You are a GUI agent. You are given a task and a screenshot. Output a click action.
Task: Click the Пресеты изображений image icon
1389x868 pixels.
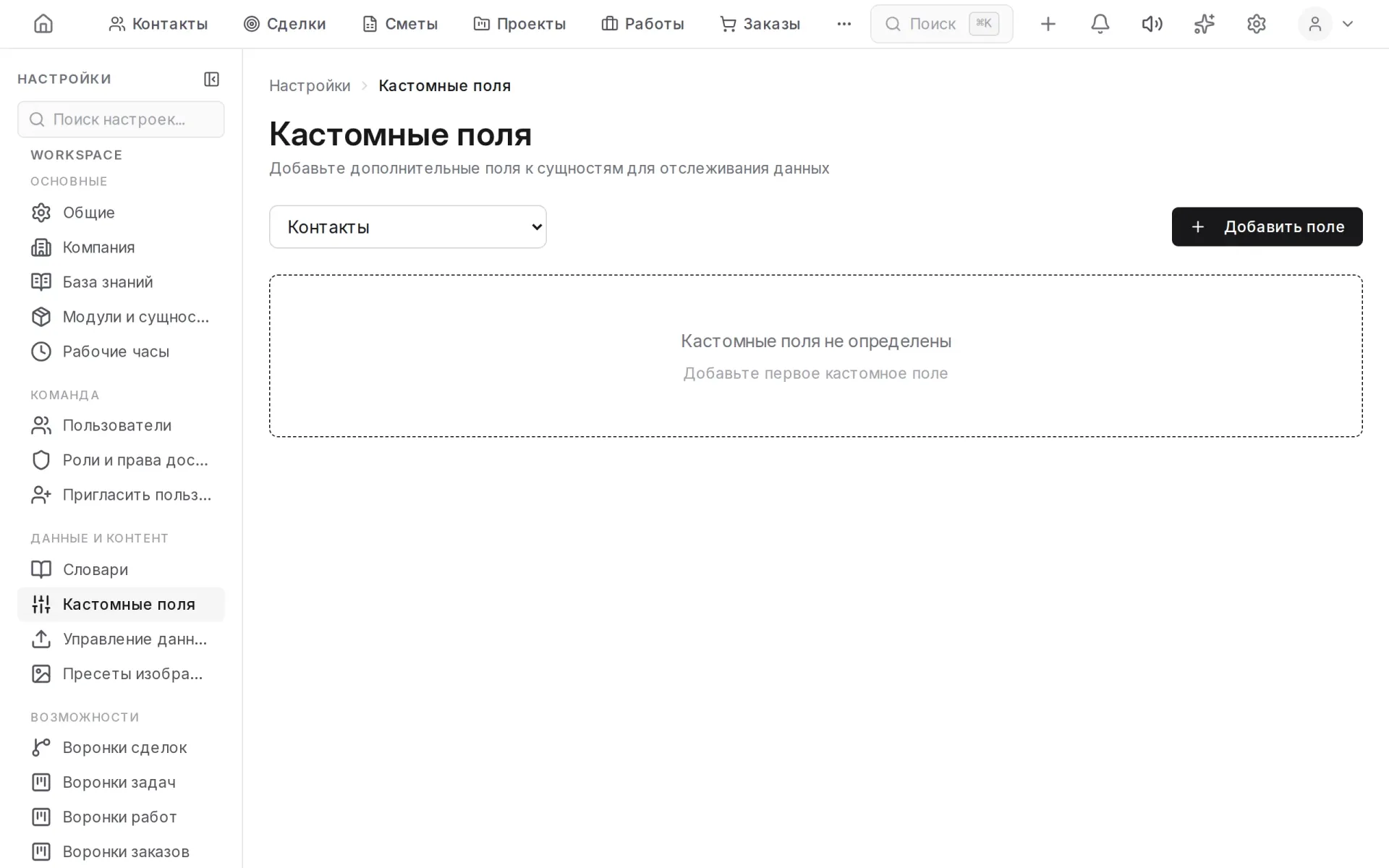click(x=41, y=673)
